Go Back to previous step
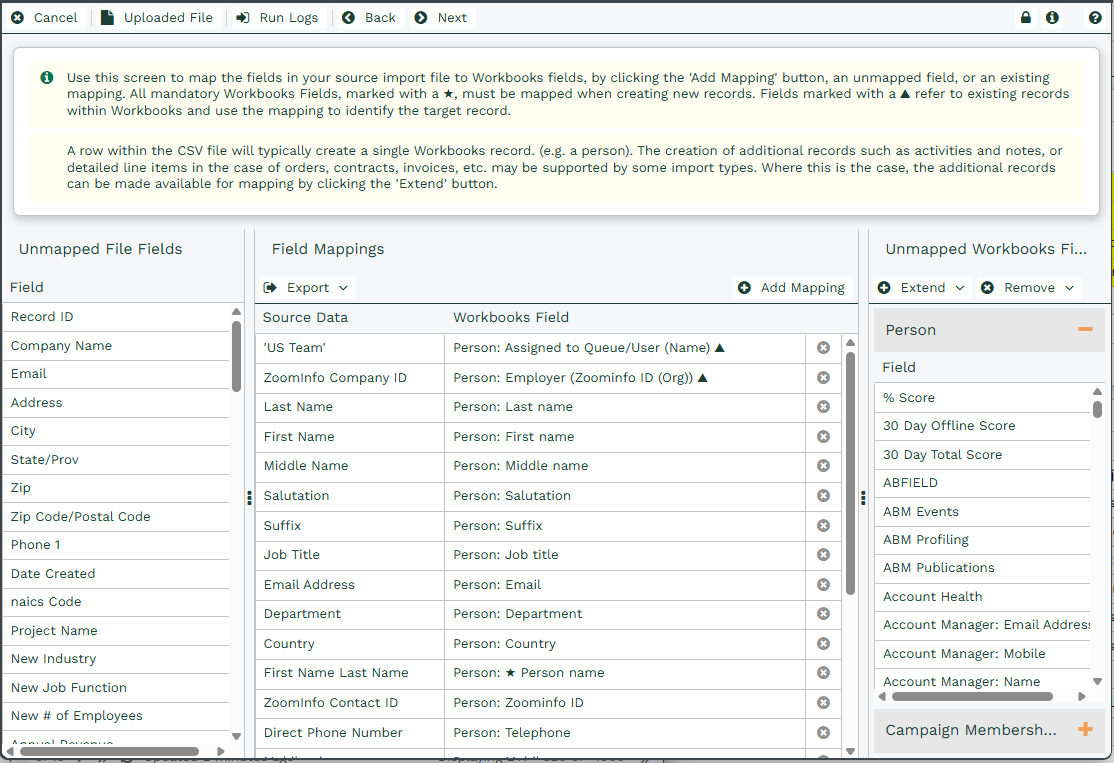 pyautogui.click(x=369, y=18)
